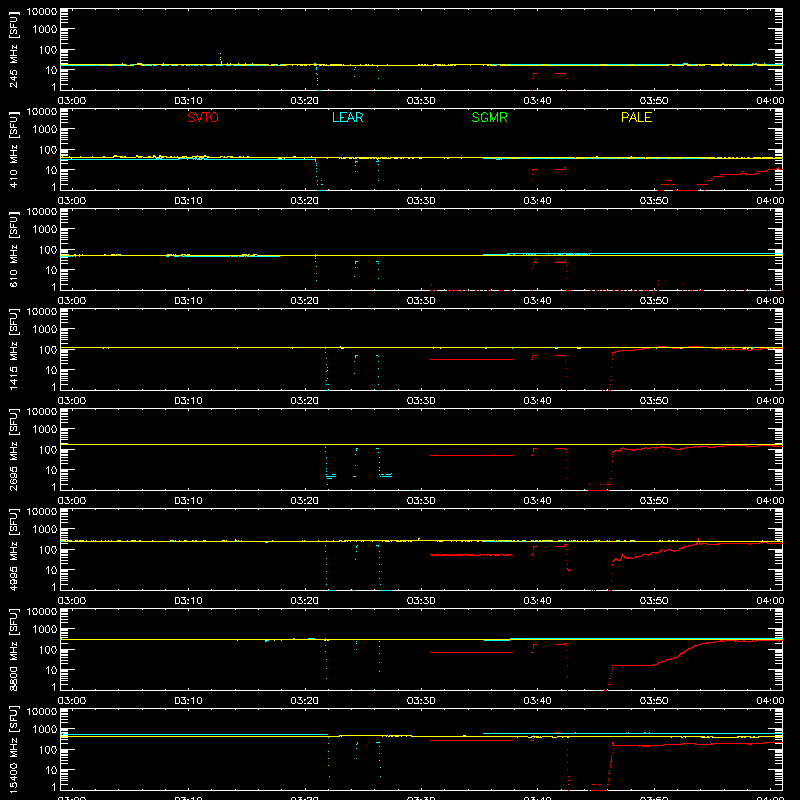
Task: Click the 03:10 tick below the 245 MHz panel
Action: pos(188,101)
